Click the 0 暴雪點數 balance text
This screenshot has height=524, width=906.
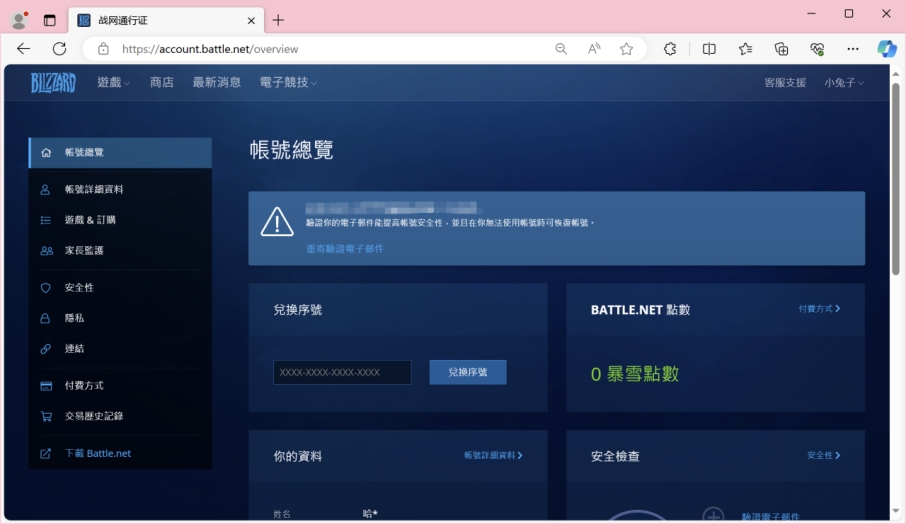(x=634, y=374)
